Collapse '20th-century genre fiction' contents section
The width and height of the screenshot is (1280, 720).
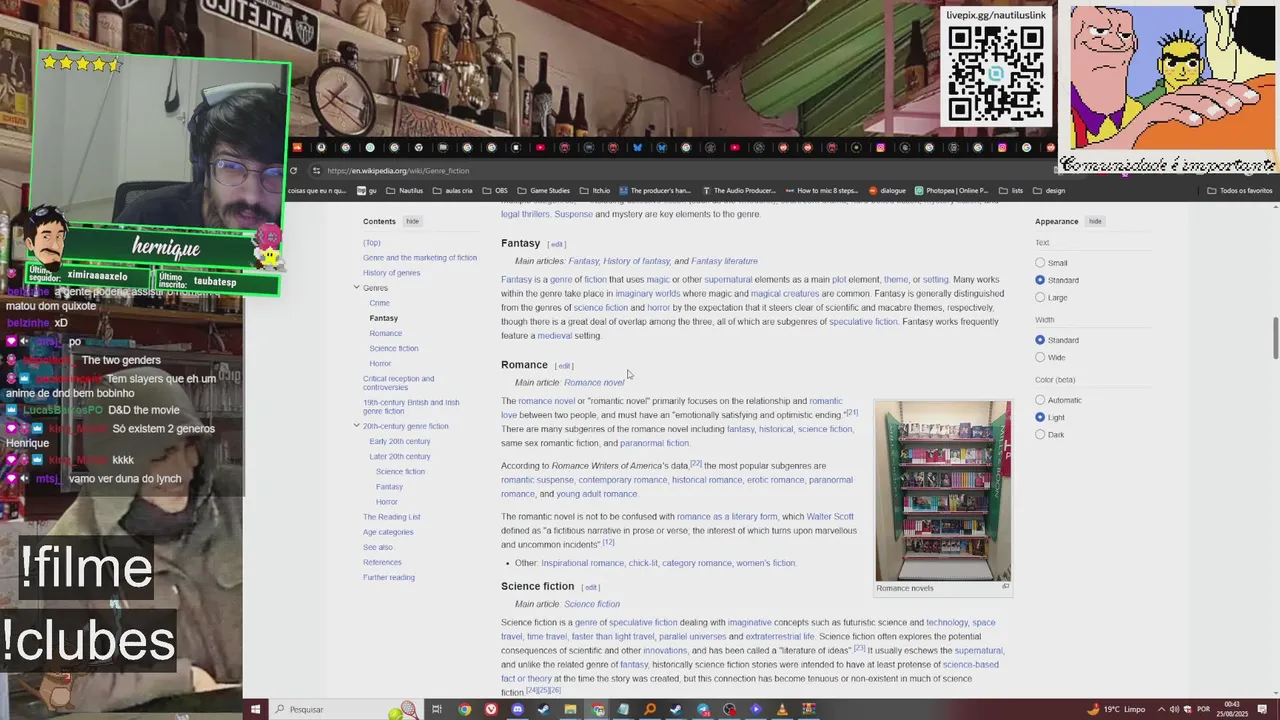click(x=356, y=426)
